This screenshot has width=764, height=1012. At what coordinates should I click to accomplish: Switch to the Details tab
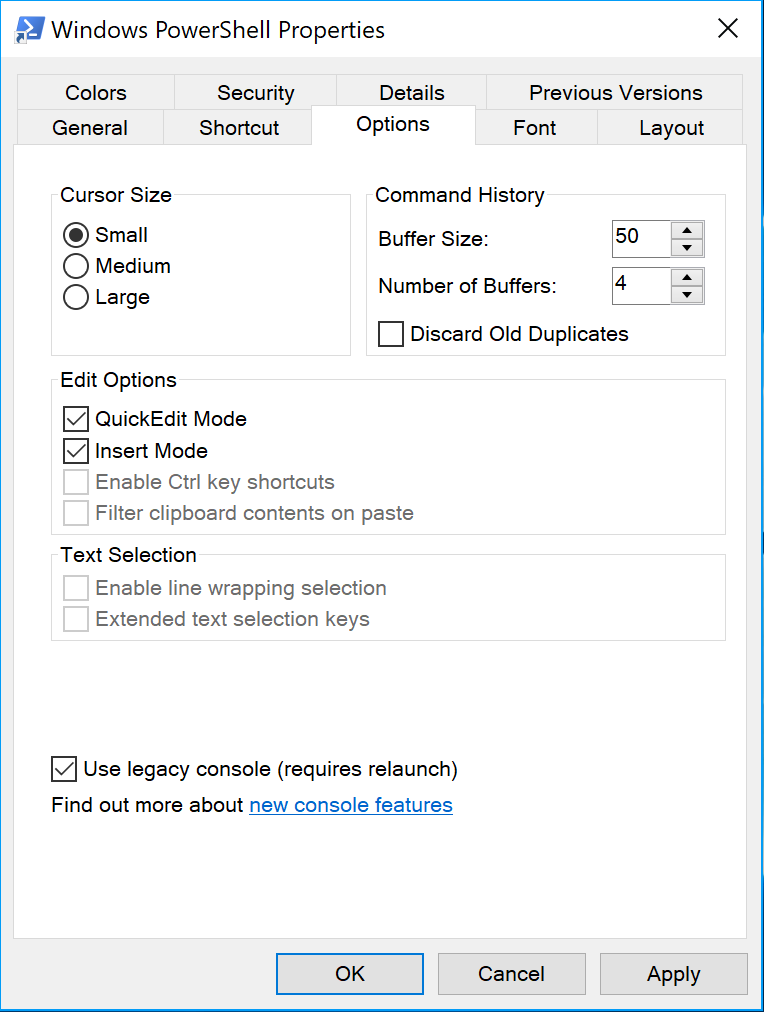412,92
